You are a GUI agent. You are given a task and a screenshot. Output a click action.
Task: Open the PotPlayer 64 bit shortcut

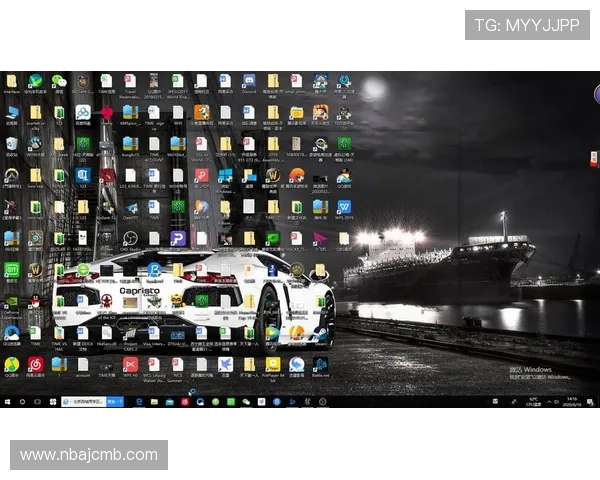(272, 364)
